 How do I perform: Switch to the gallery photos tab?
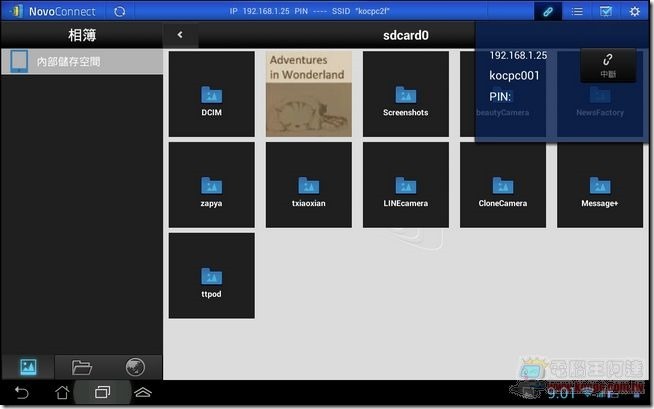(x=28, y=367)
